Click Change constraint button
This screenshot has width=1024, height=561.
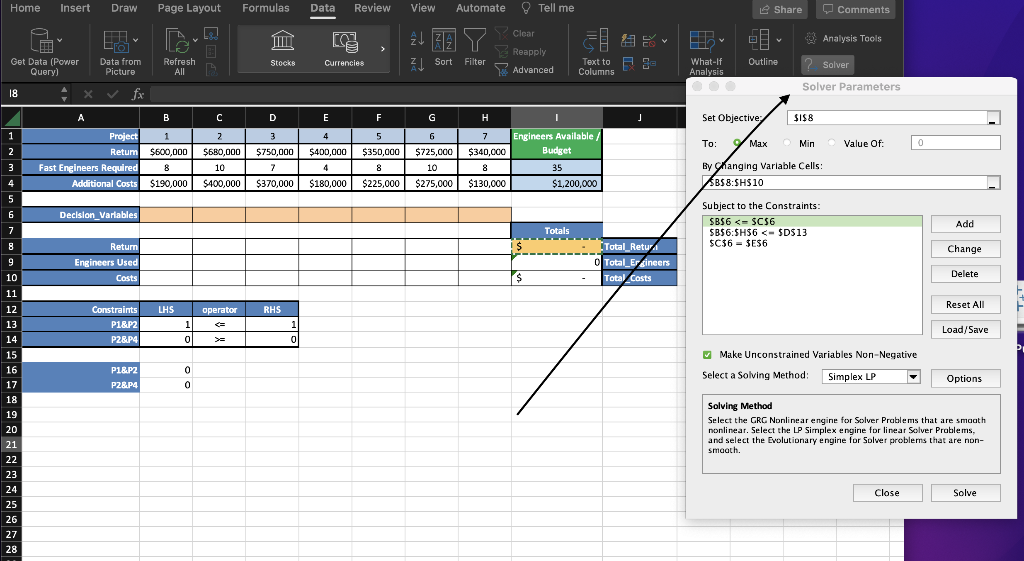coord(965,249)
